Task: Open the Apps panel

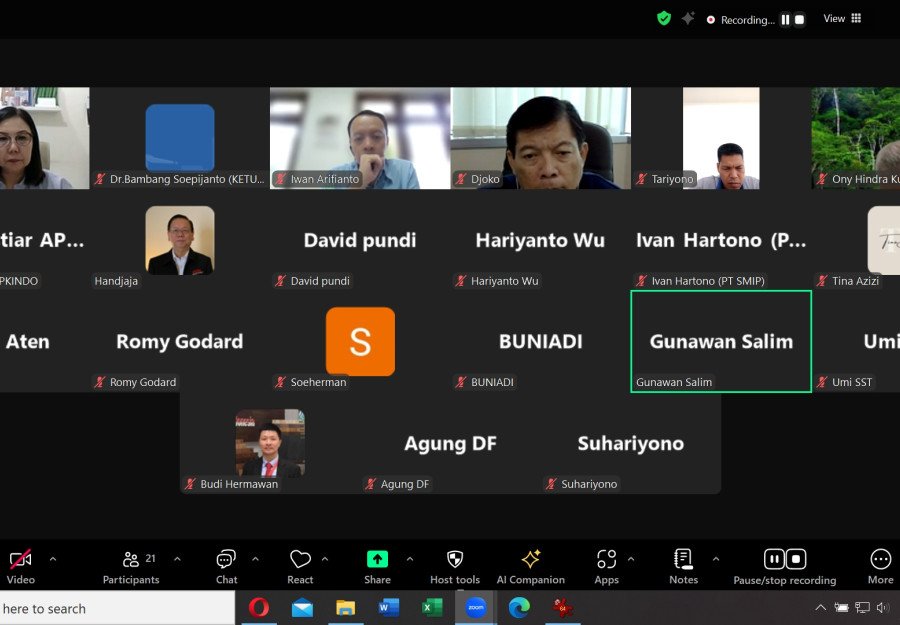Action: 606,566
